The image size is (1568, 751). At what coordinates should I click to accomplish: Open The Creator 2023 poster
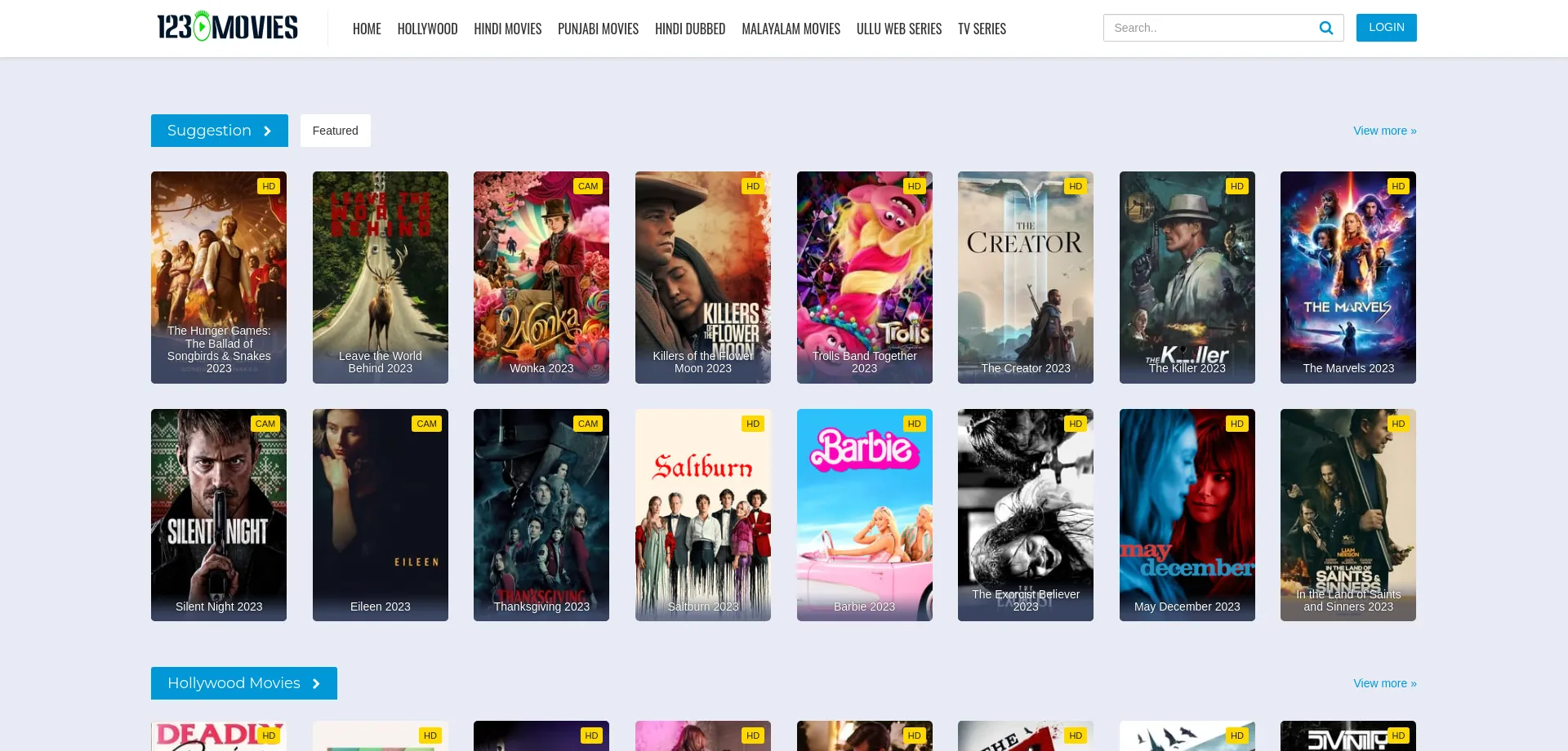(x=1026, y=278)
